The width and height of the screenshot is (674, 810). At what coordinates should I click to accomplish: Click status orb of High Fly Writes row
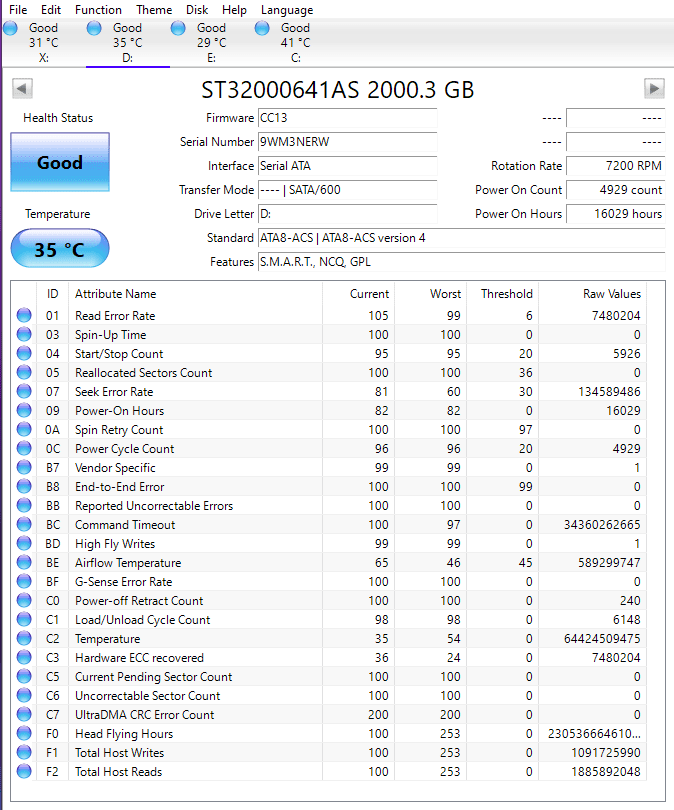[x=24, y=543]
